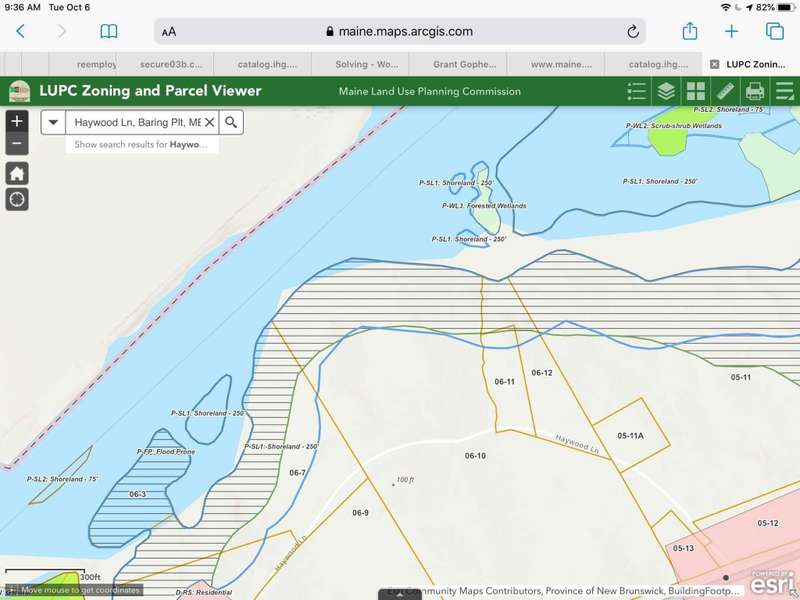Zoom in on the map
This screenshot has height=600, width=800.
pos(17,122)
